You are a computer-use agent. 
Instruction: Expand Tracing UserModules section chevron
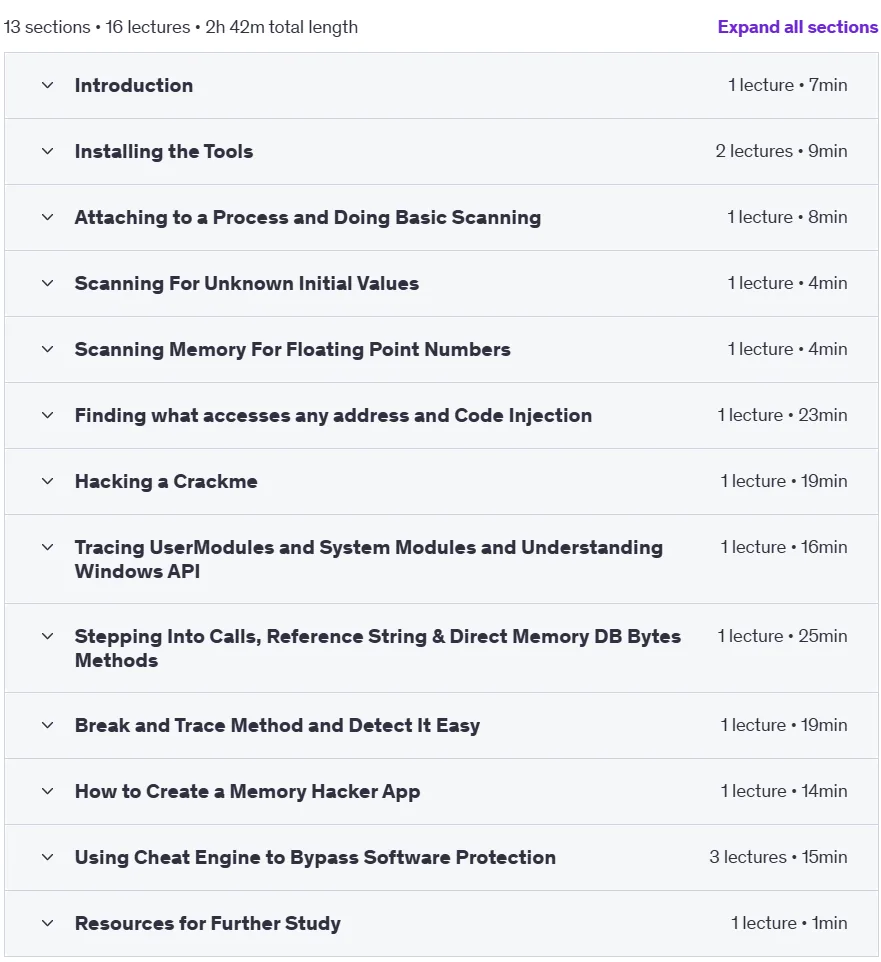click(x=47, y=547)
